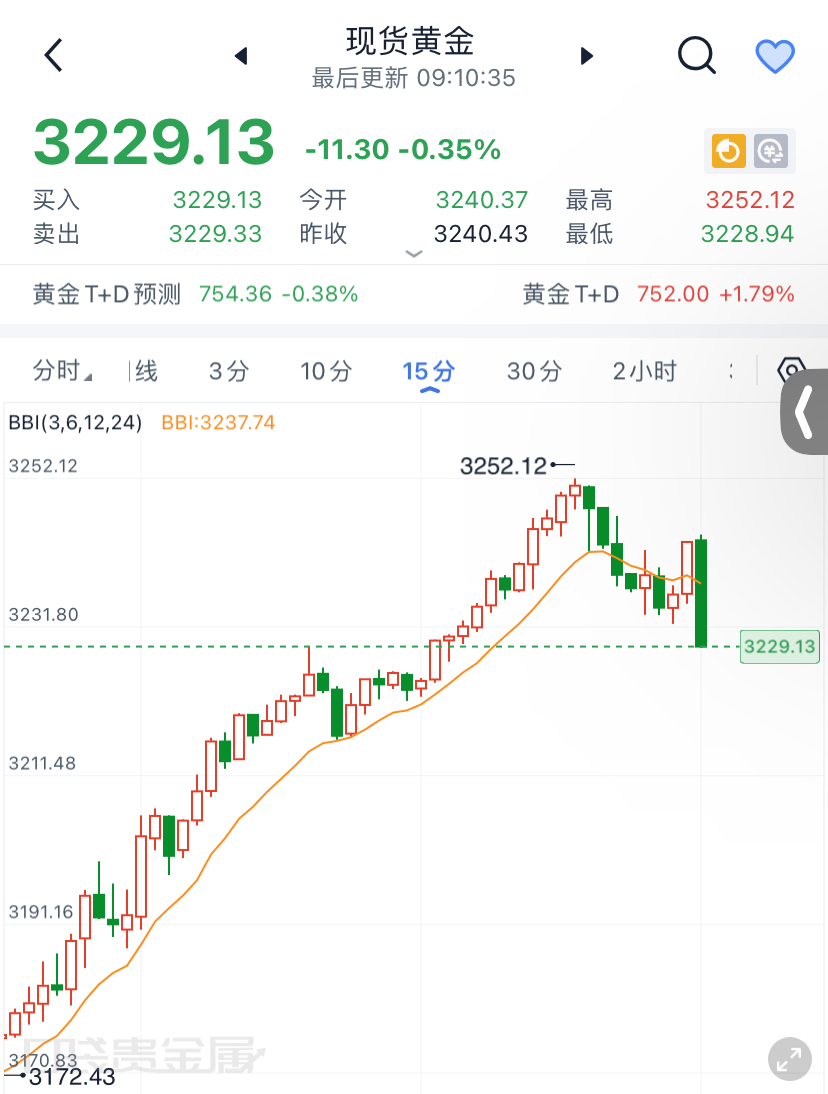Viewport: 828px width, 1094px height.
Task: Open 黄金T+D预测 quote
Action: coord(195,294)
